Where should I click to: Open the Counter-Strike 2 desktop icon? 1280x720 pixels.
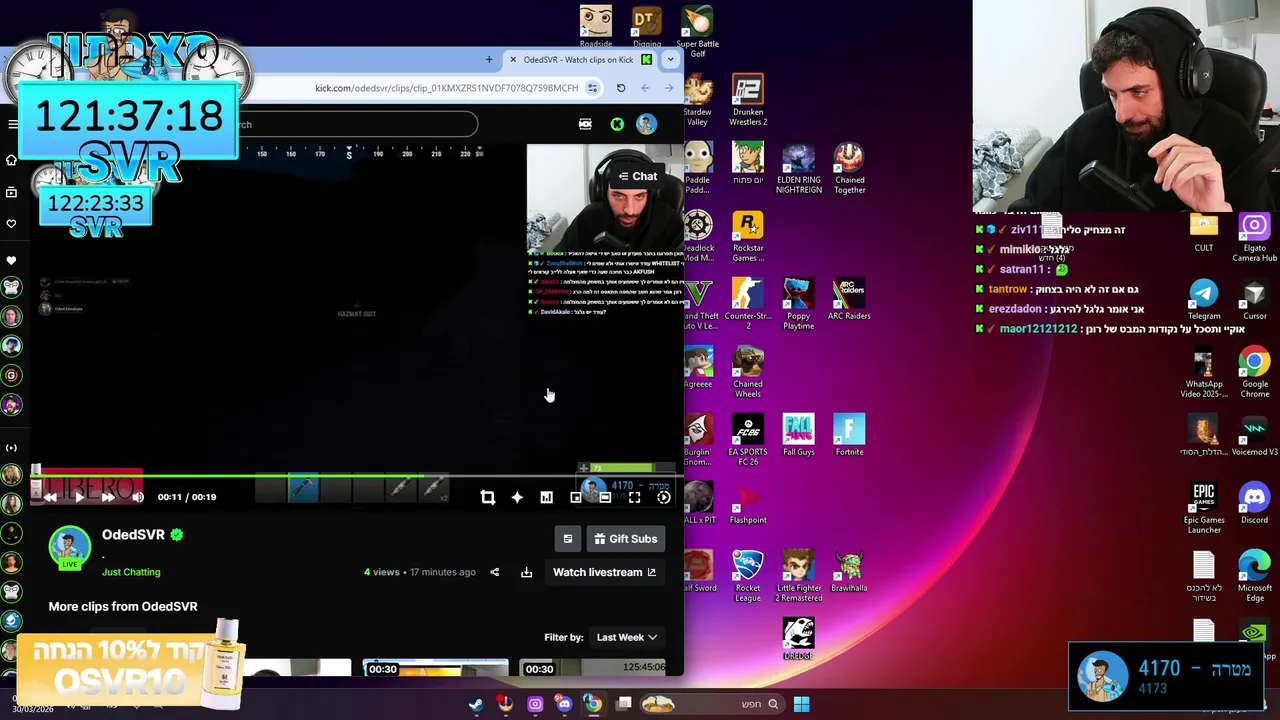pyautogui.click(x=748, y=304)
